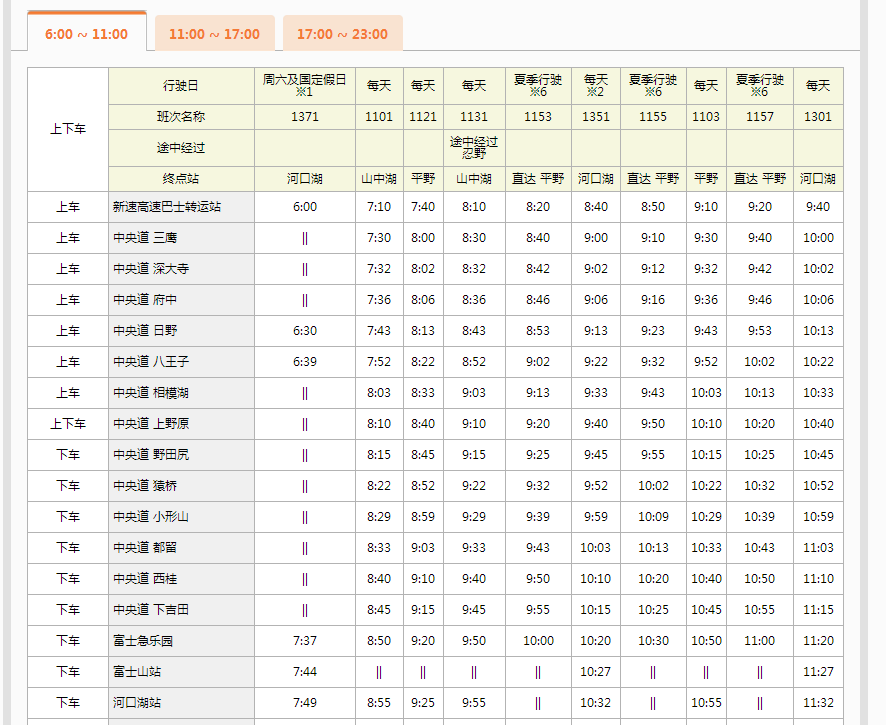The width and height of the screenshot is (886, 725).
Task: Switch to the 11:00 ~ 17:00 tab
Action: [214, 34]
